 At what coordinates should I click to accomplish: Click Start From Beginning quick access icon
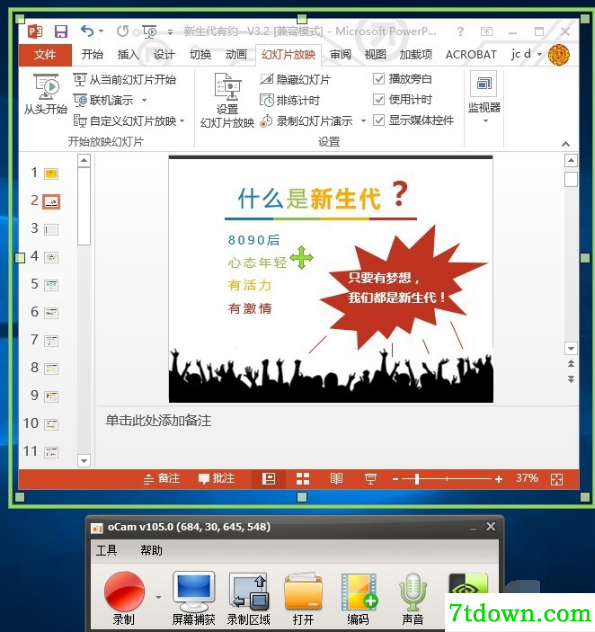coord(149,31)
